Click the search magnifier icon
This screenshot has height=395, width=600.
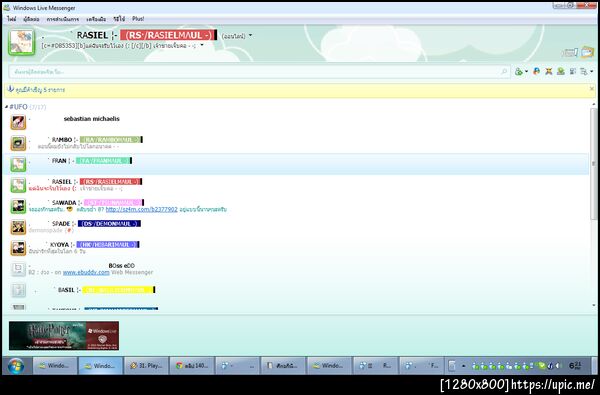[504, 71]
